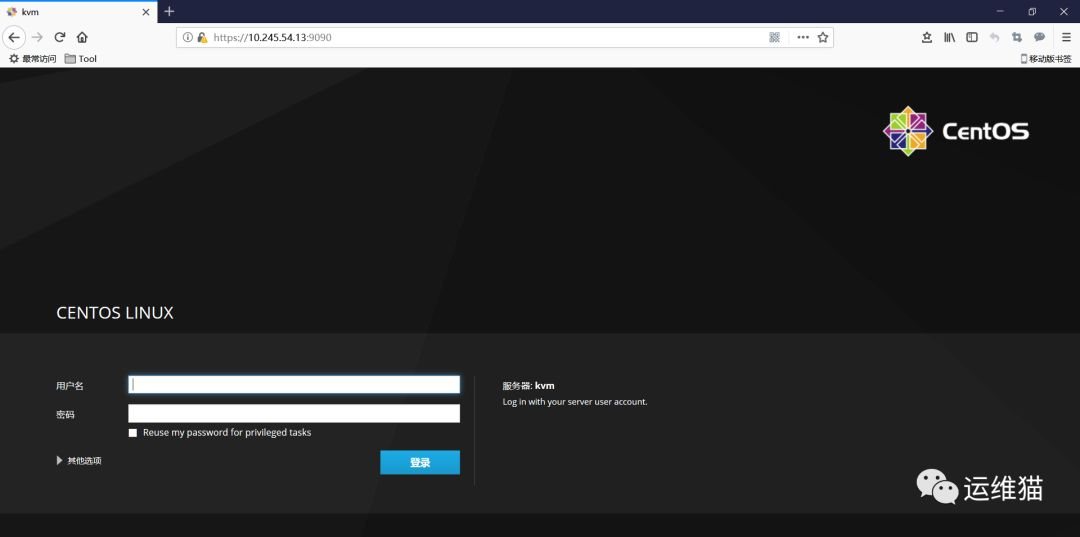Open the bookmarks tray icon in toolbar
This screenshot has height=537, width=1080.
click(927, 37)
